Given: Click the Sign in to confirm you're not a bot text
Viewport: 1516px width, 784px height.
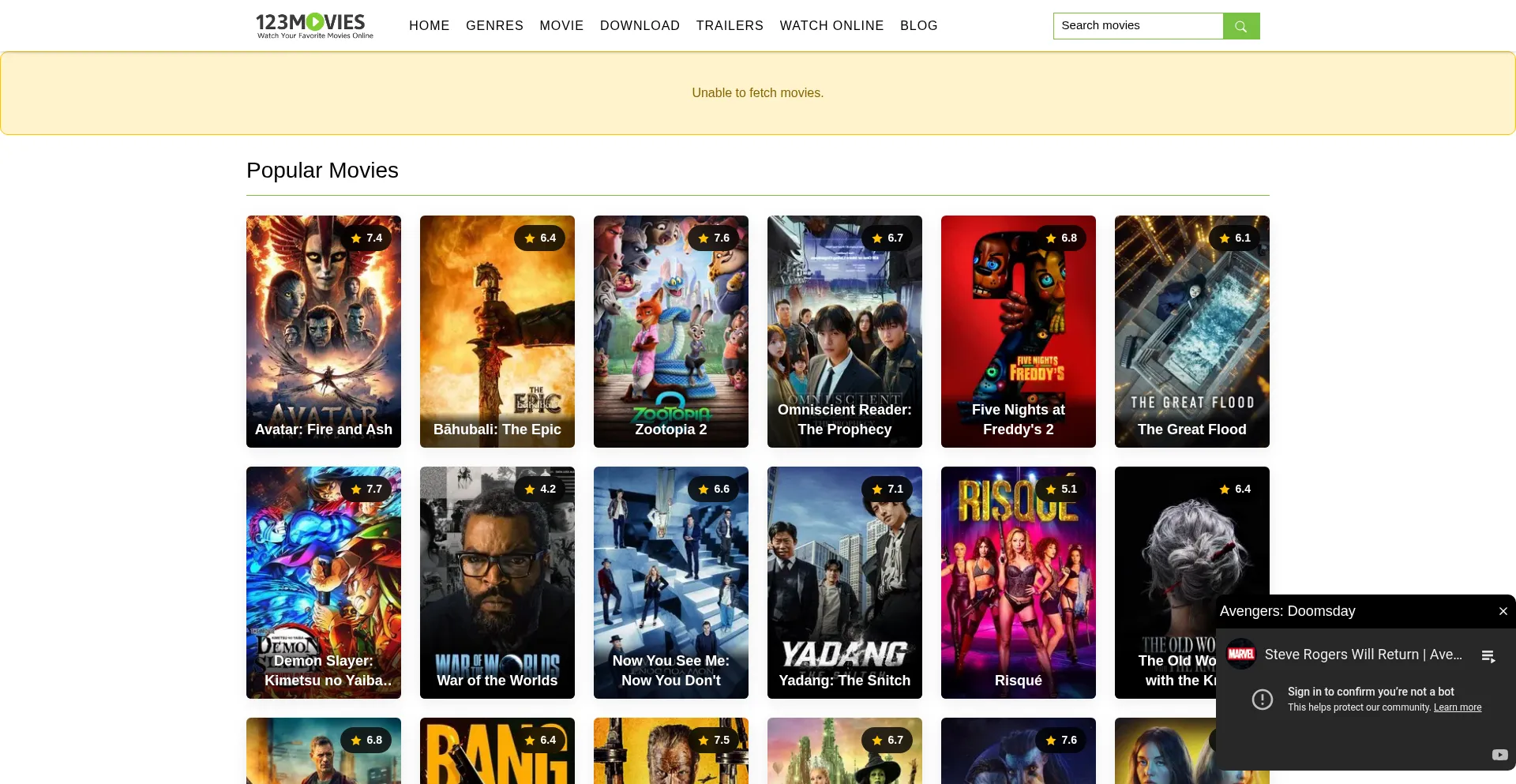Looking at the screenshot, I should pyautogui.click(x=1371, y=692).
